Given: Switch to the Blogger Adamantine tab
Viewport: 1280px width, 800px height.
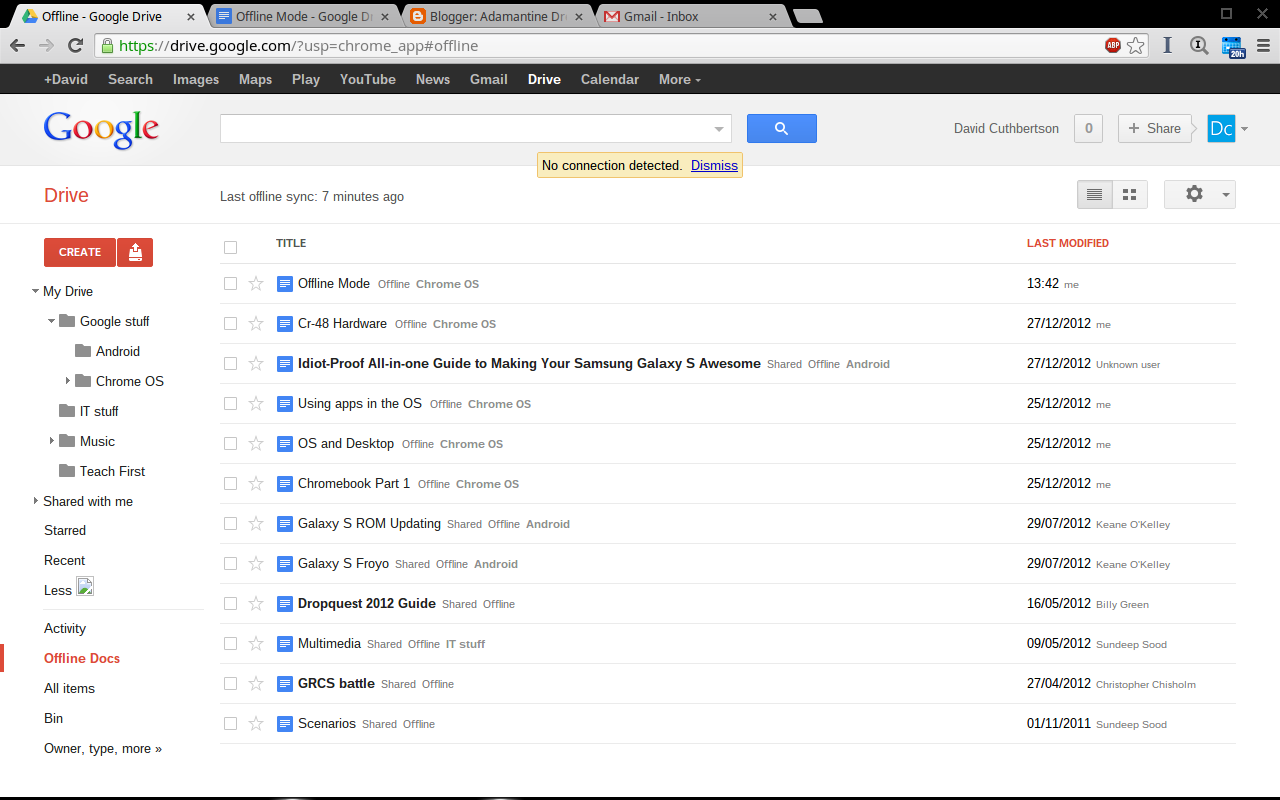Looking at the screenshot, I should [497, 16].
